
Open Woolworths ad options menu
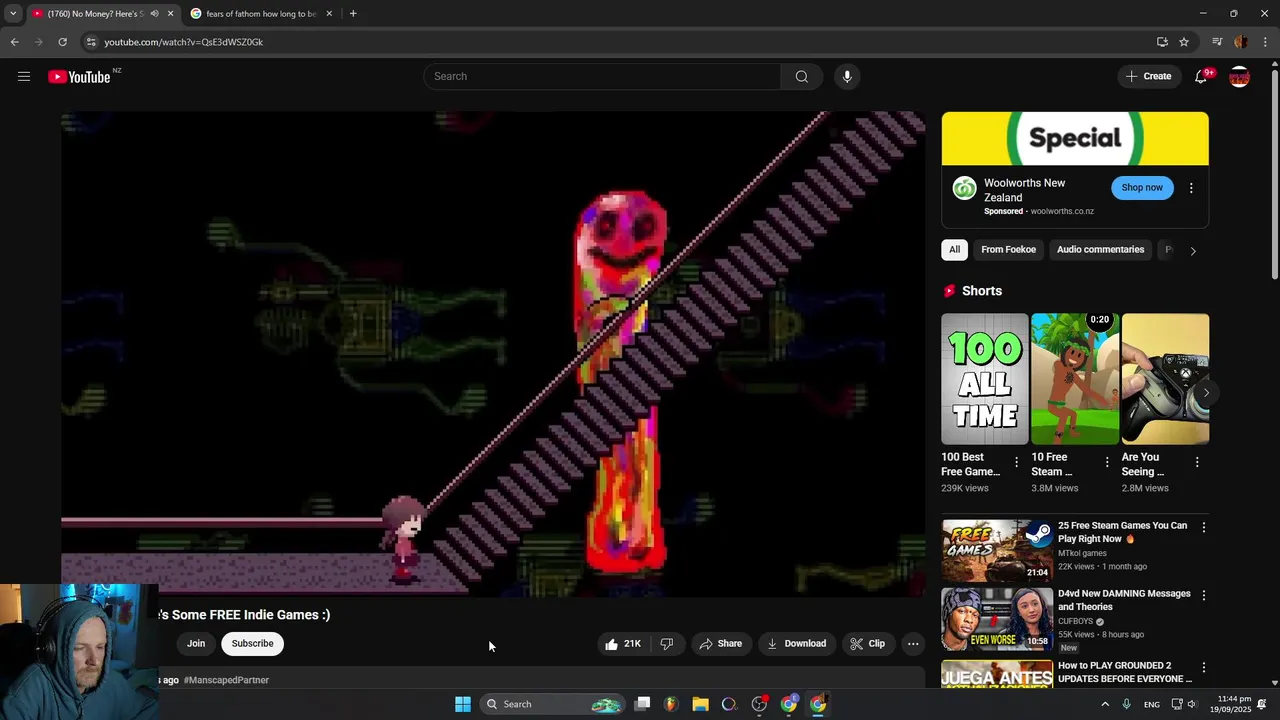click(x=1191, y=188)
